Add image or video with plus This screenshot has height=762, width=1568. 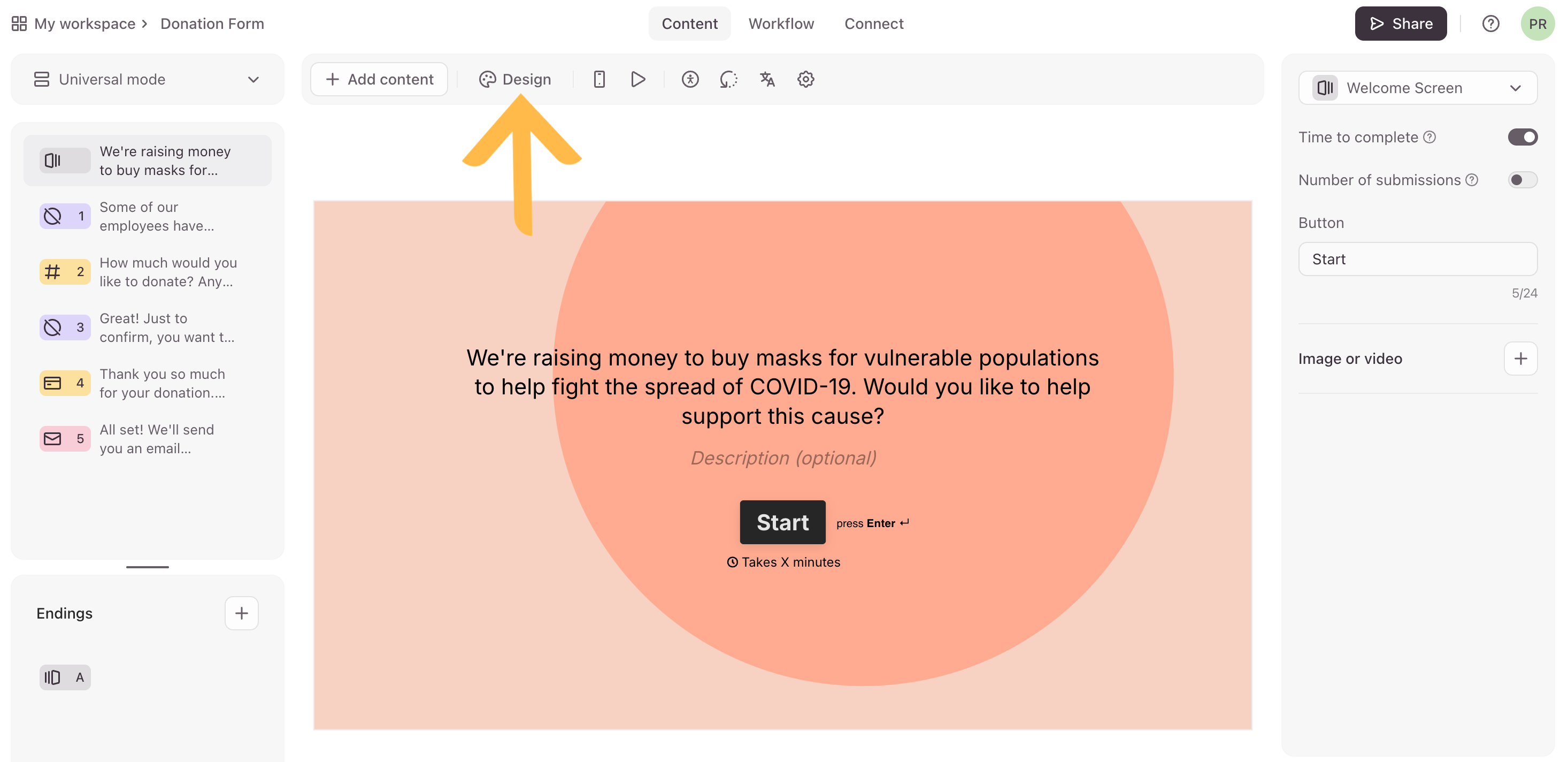click(x=1520, y=358)
